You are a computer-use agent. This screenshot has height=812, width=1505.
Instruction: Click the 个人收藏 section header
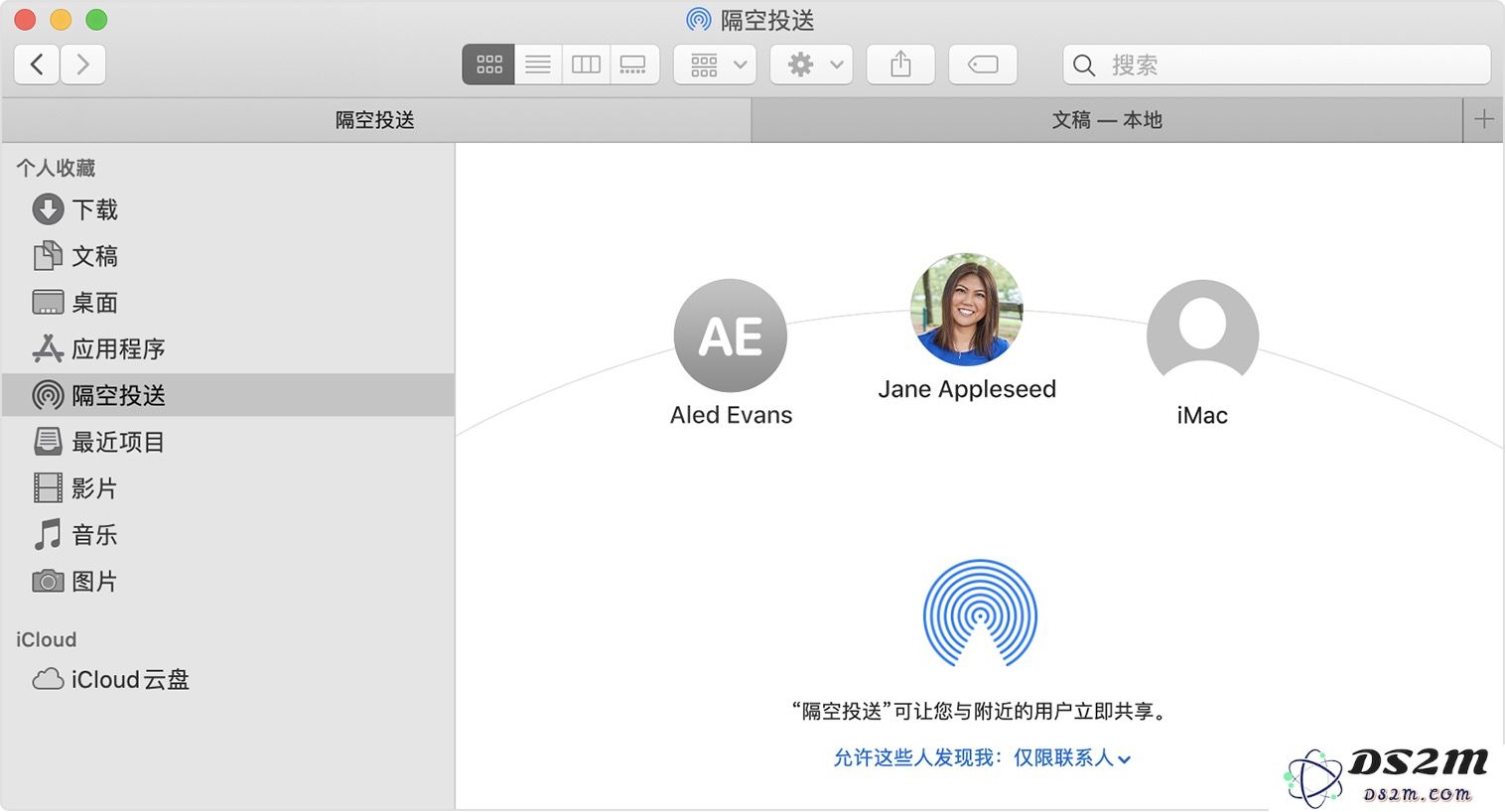[x=56, y=168]
